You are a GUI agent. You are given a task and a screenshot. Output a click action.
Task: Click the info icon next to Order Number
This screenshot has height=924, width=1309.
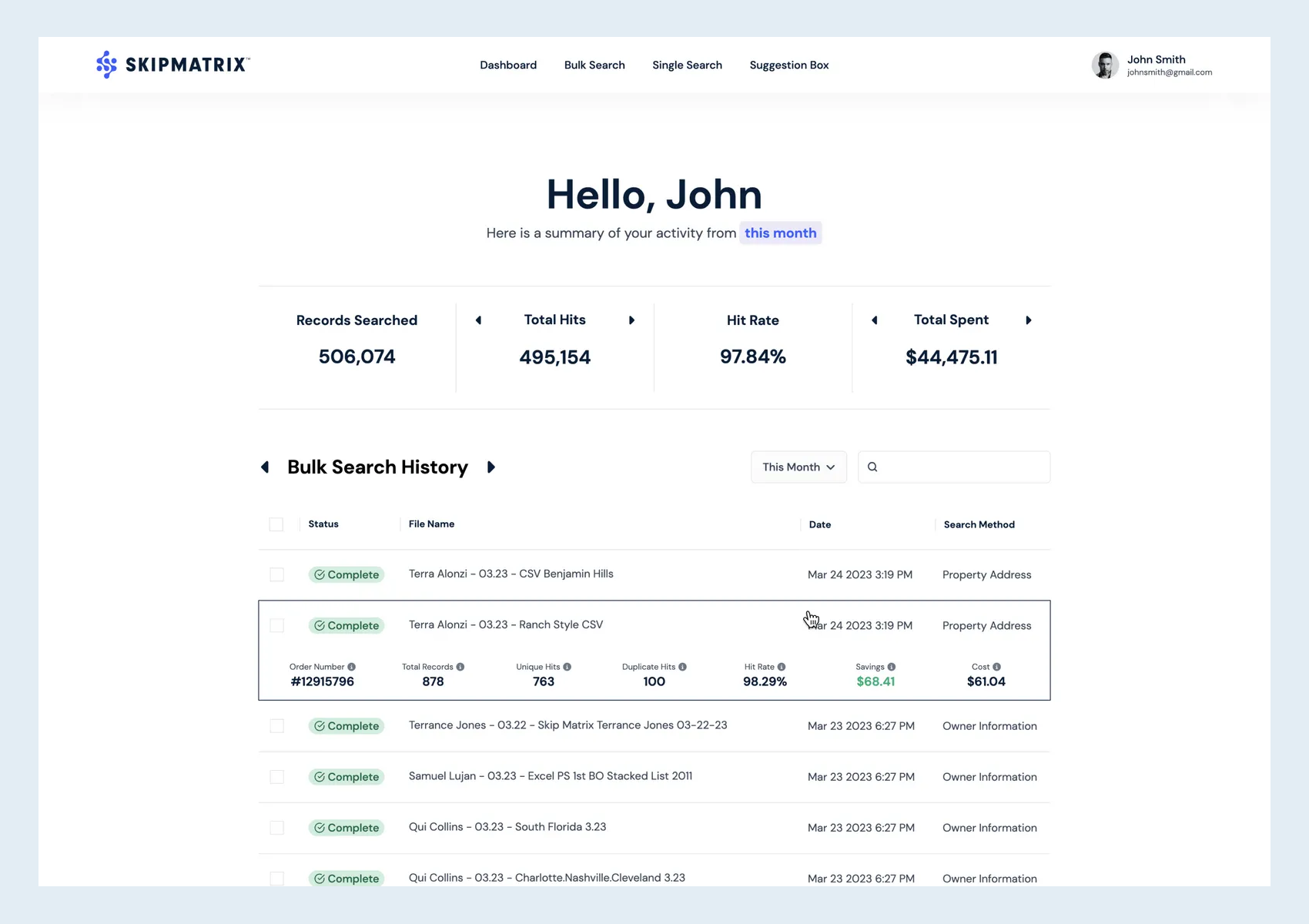[352, 667]
